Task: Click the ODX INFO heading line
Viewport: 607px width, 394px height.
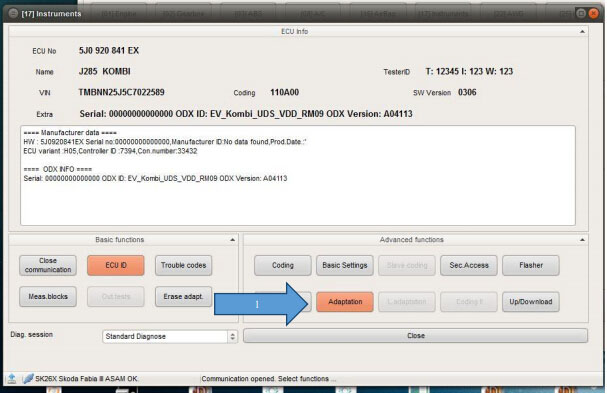Action: click(58, 170)
